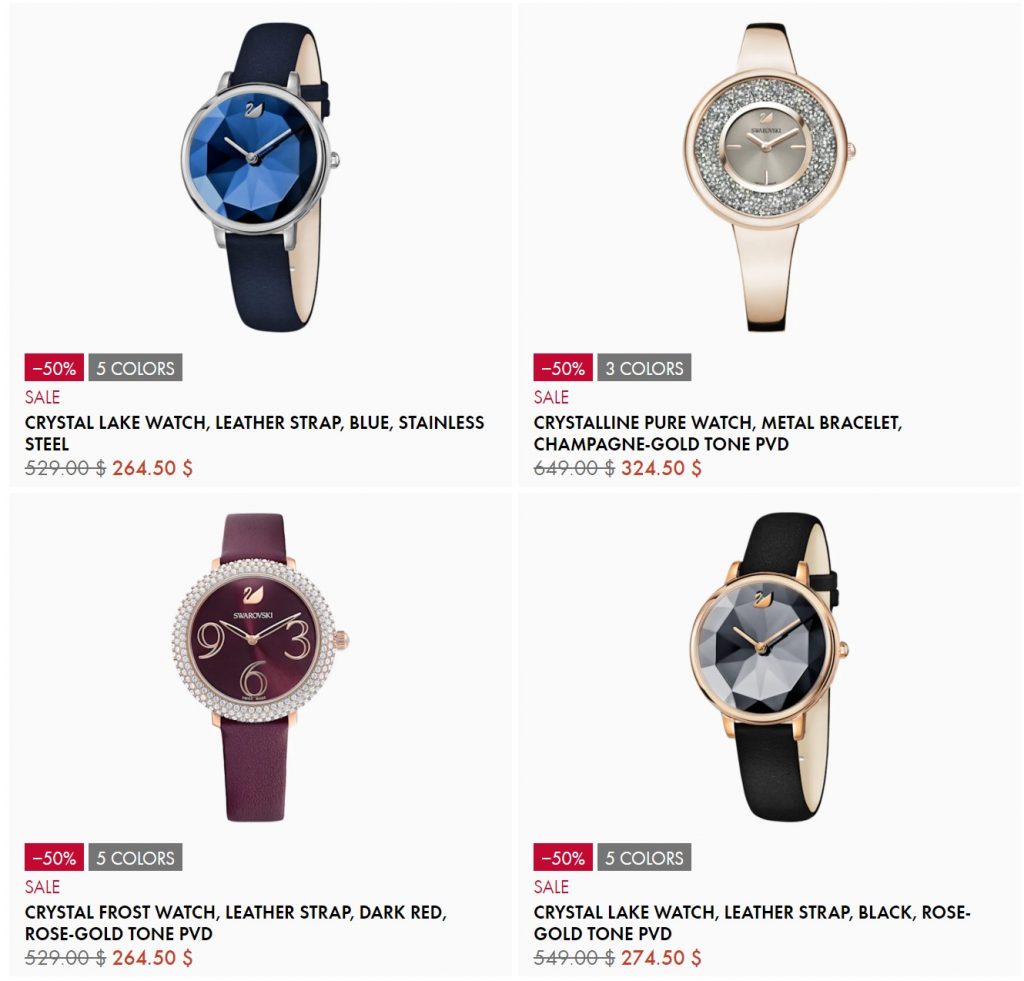Open the Crystal Lake Black Rose-Gold product title
The width and height of the screenshot is (1024, 981).
pyautogui.click(x=752, y=923)
